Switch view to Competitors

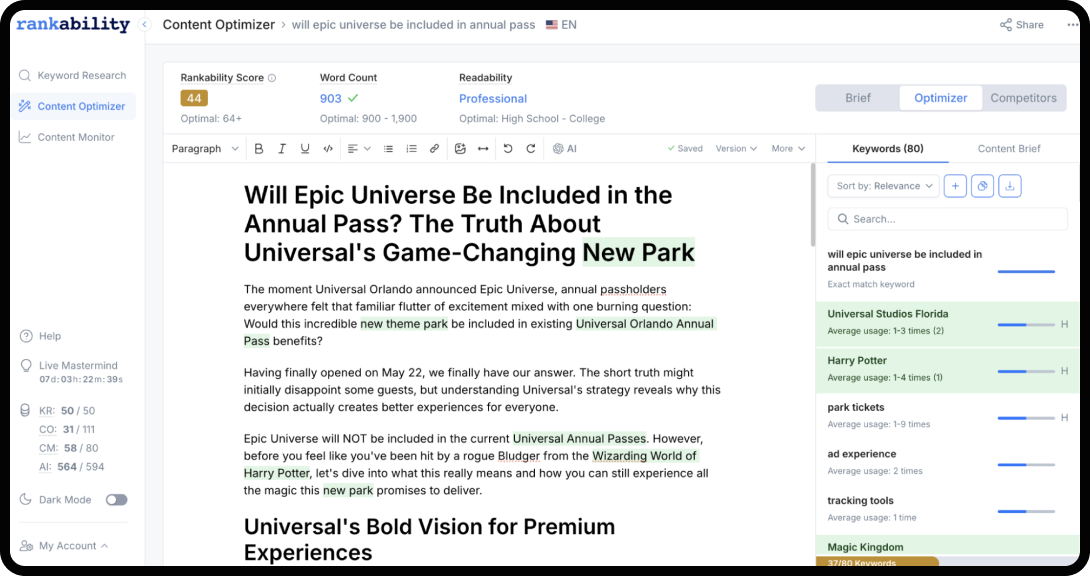pyautogui.click(x=1023, y=98)
